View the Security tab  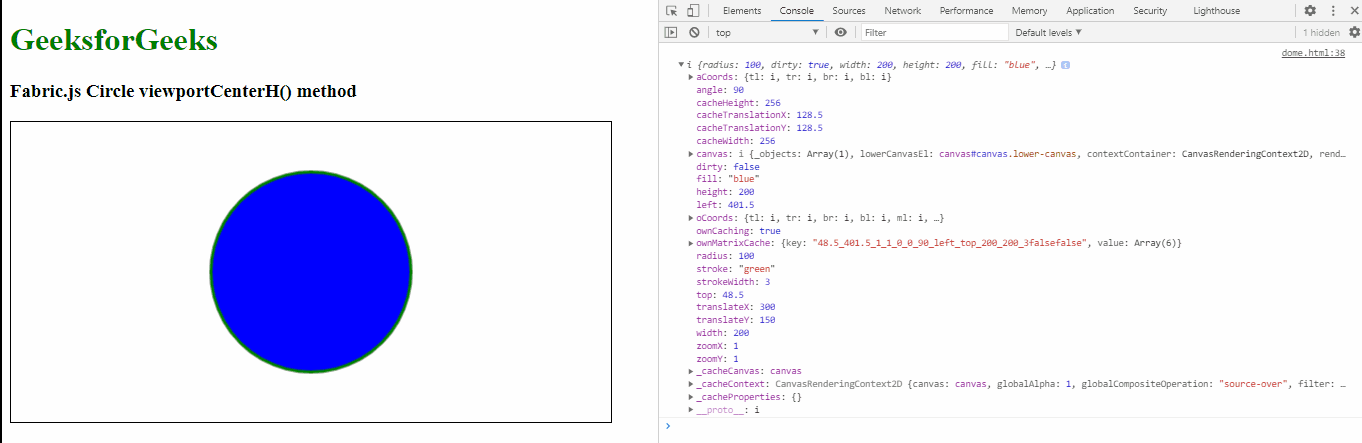point(1150,10)
